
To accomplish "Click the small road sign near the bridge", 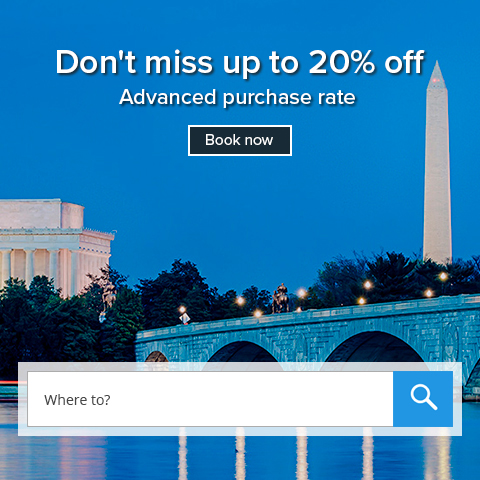I will (x=184, y=319).
